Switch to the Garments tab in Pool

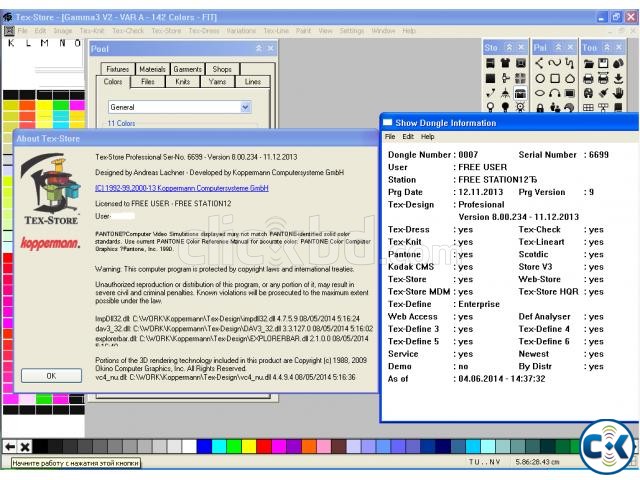187,69
